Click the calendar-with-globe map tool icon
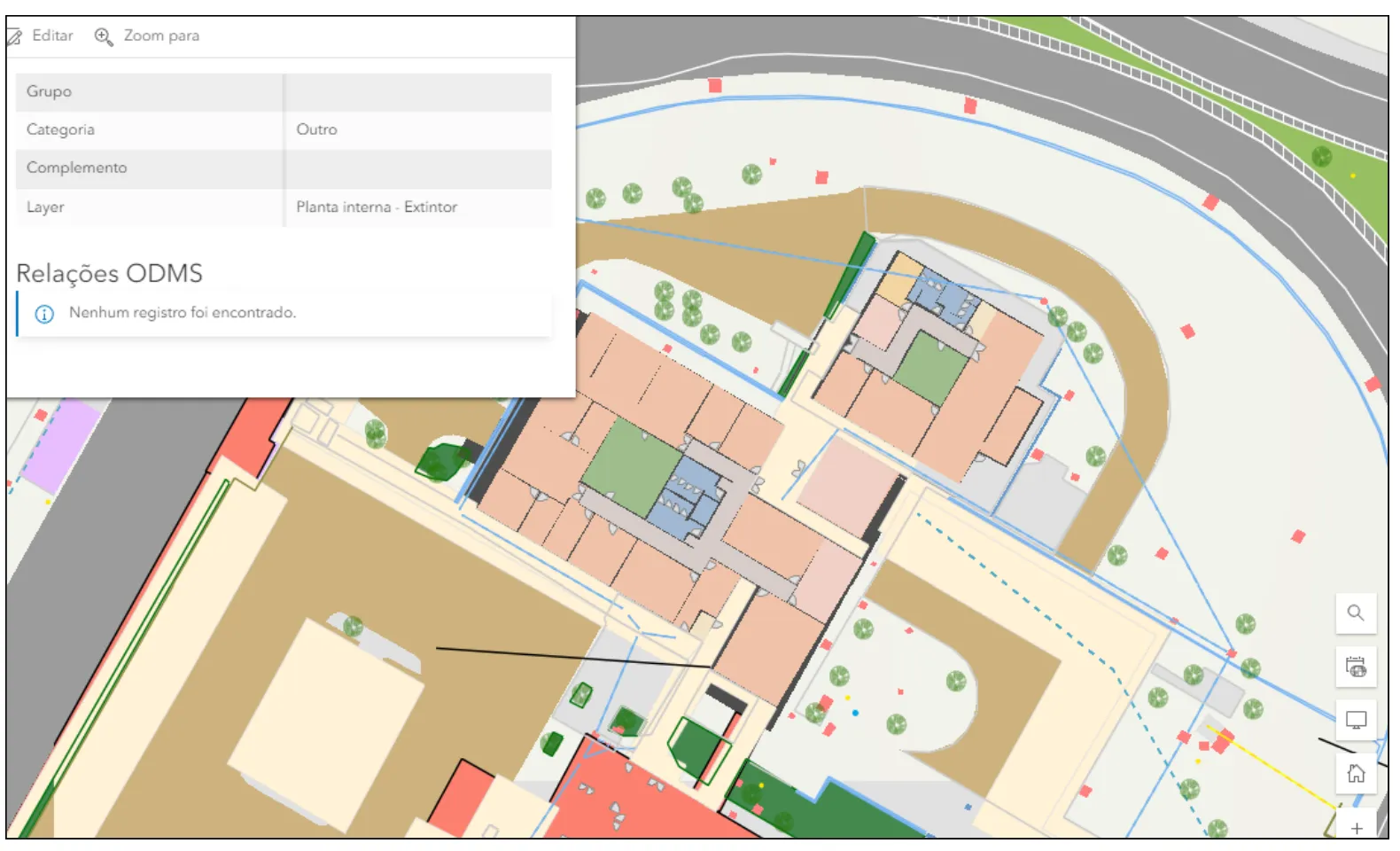This screenshot has height=851, width=1400. tap(1356, 667)
